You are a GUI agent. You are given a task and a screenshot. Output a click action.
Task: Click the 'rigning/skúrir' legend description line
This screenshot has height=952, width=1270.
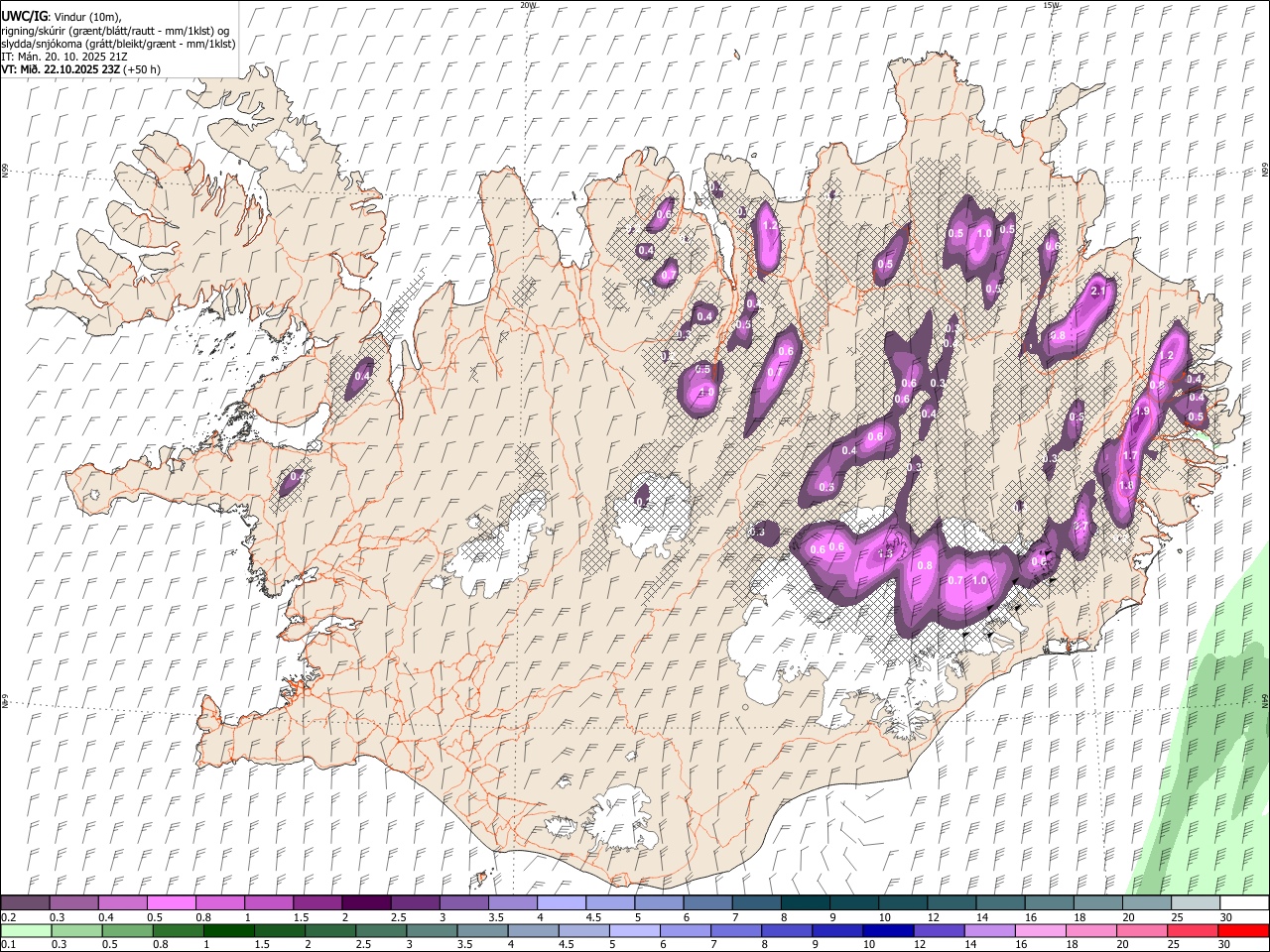coord(116,30)
